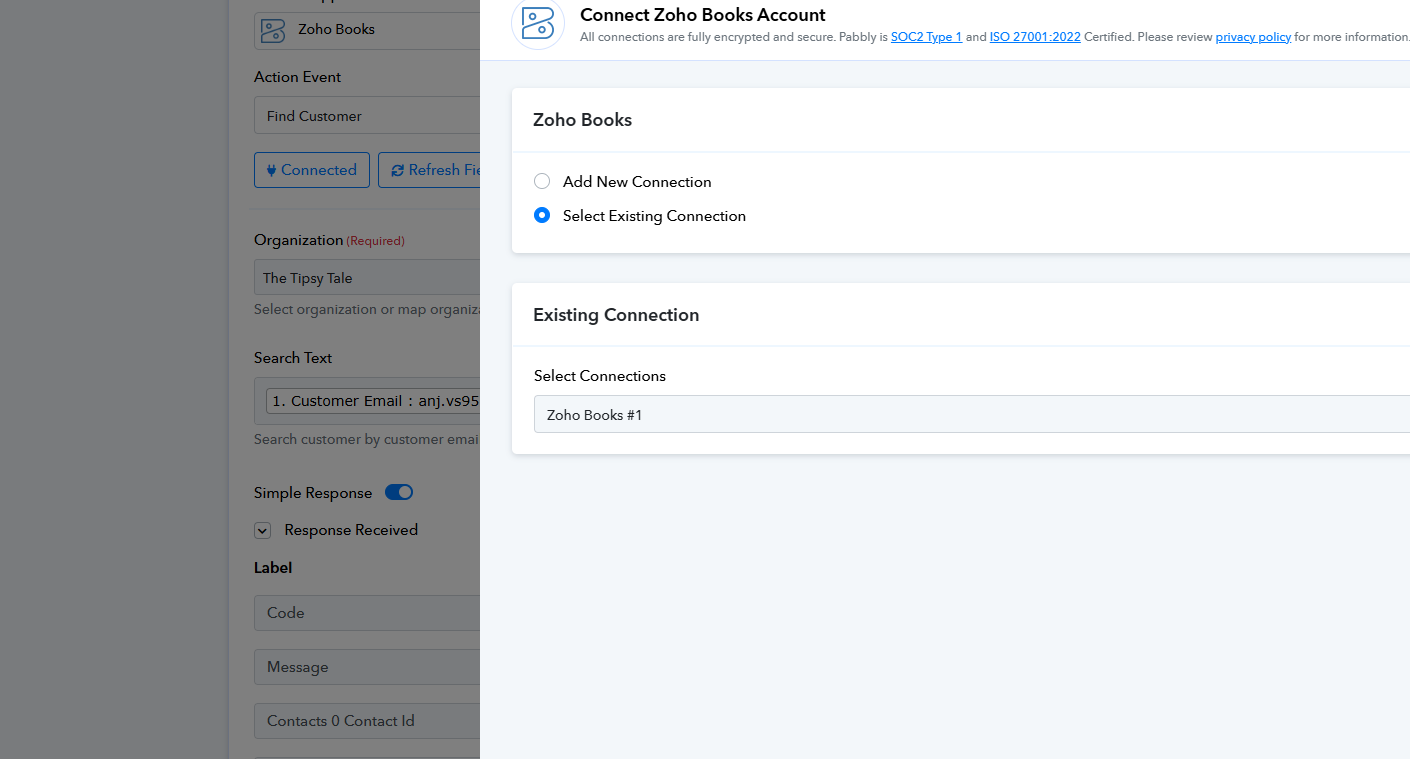Click the Code label field
Image resolution: width=1410 pixels, height=759 pixels.
click(x=367, y=613)
